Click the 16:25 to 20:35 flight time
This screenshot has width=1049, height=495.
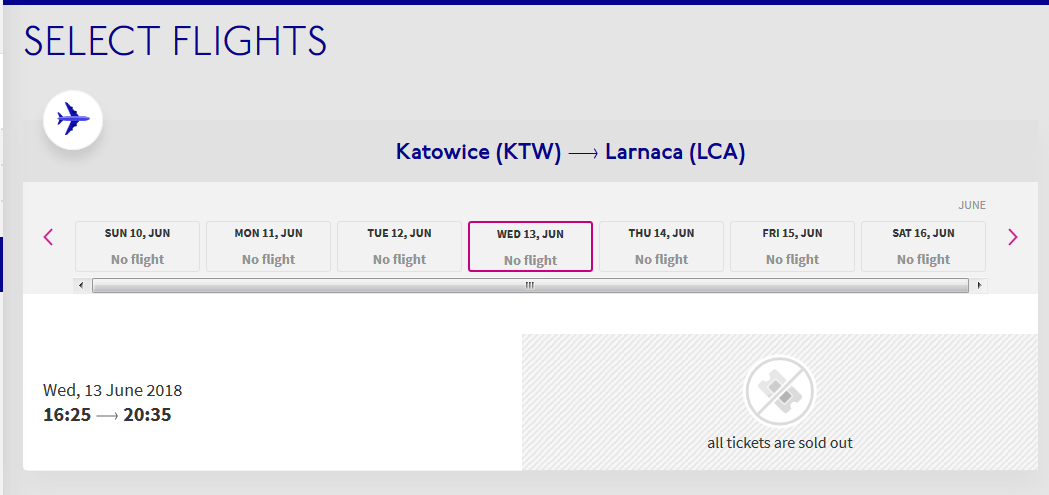[x=107, y=415]
